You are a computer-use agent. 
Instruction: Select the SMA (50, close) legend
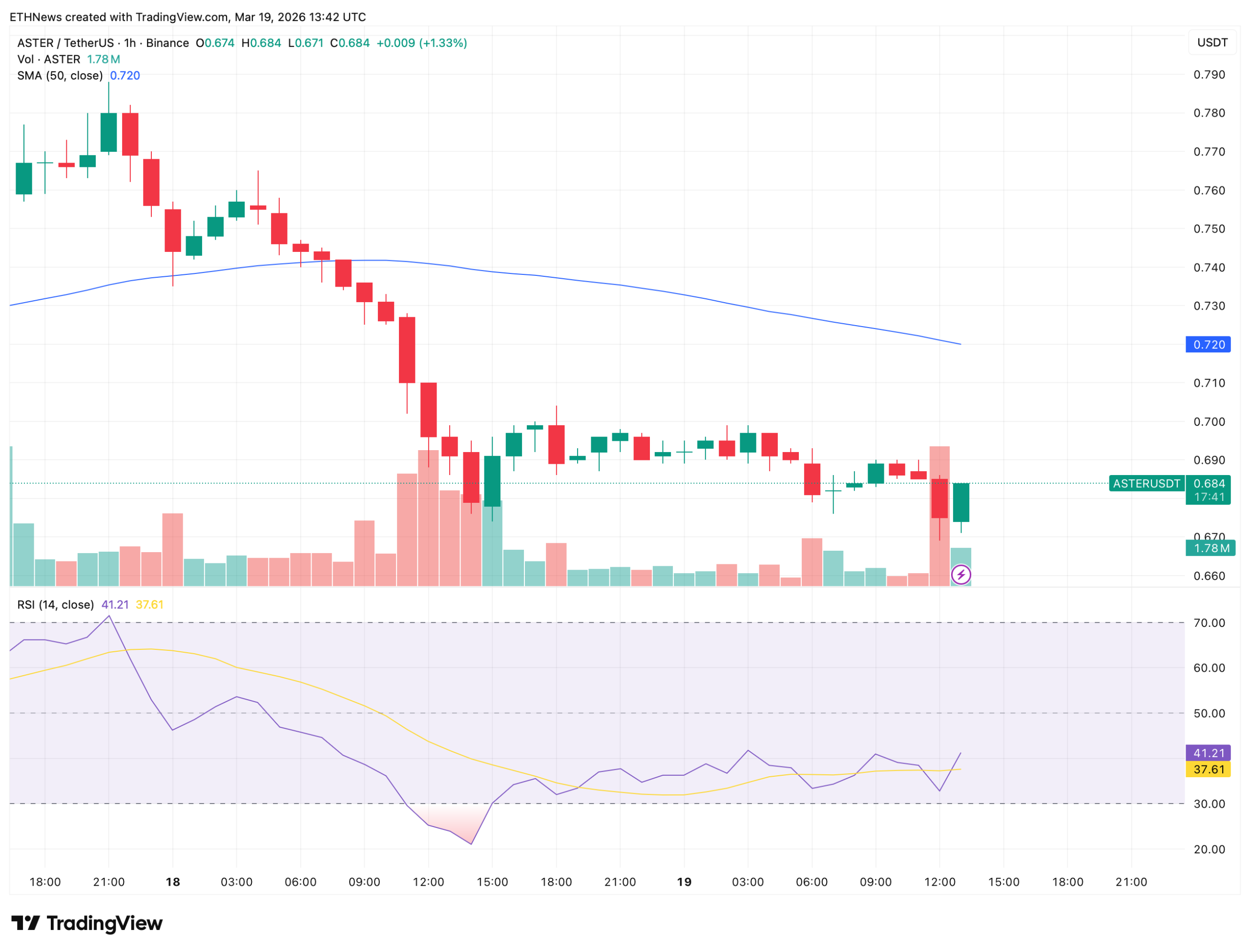tap(60, 75)
